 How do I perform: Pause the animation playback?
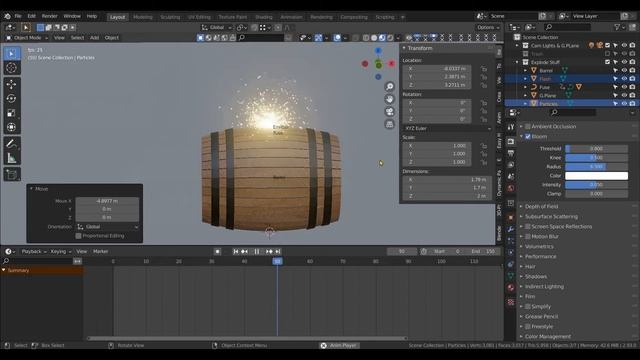tap(257, 251)
